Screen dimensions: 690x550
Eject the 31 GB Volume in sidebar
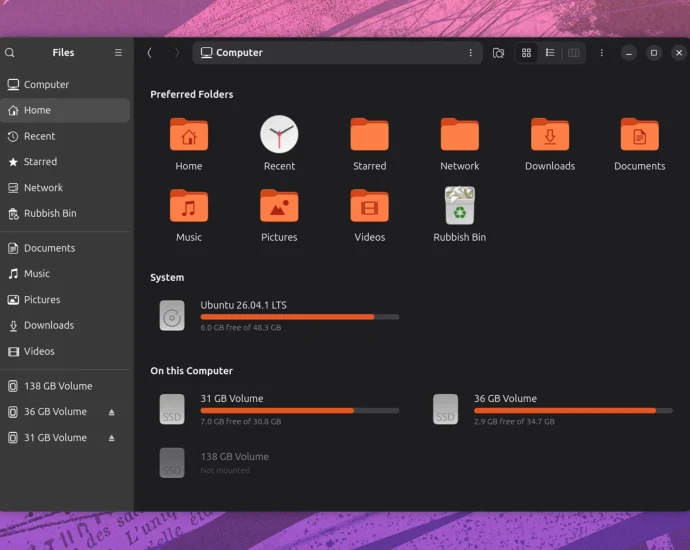click(111, 438)
